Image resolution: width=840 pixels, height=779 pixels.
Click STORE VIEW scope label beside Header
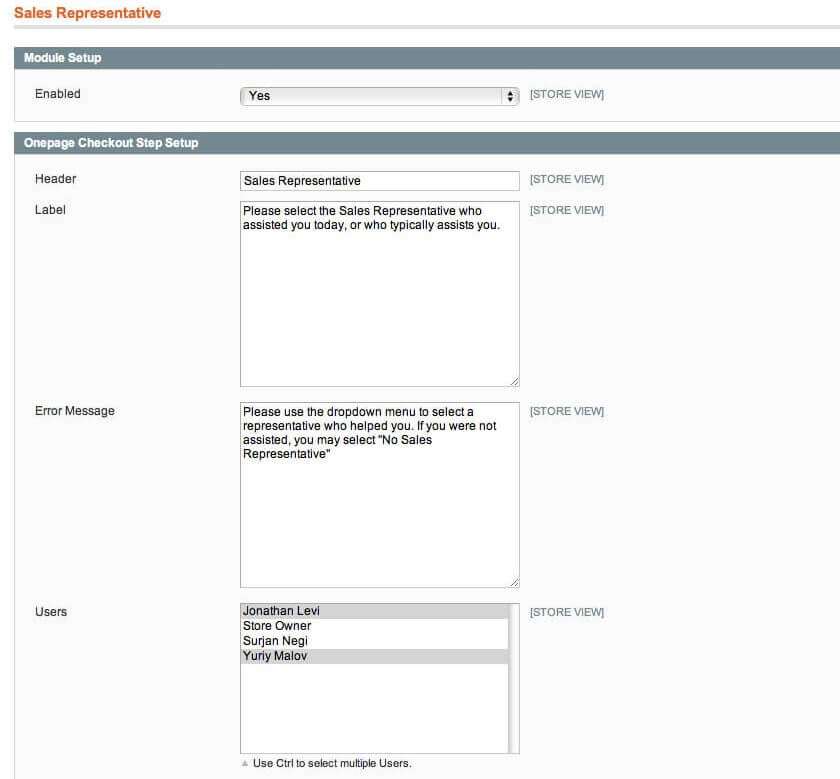pos(566,180)
